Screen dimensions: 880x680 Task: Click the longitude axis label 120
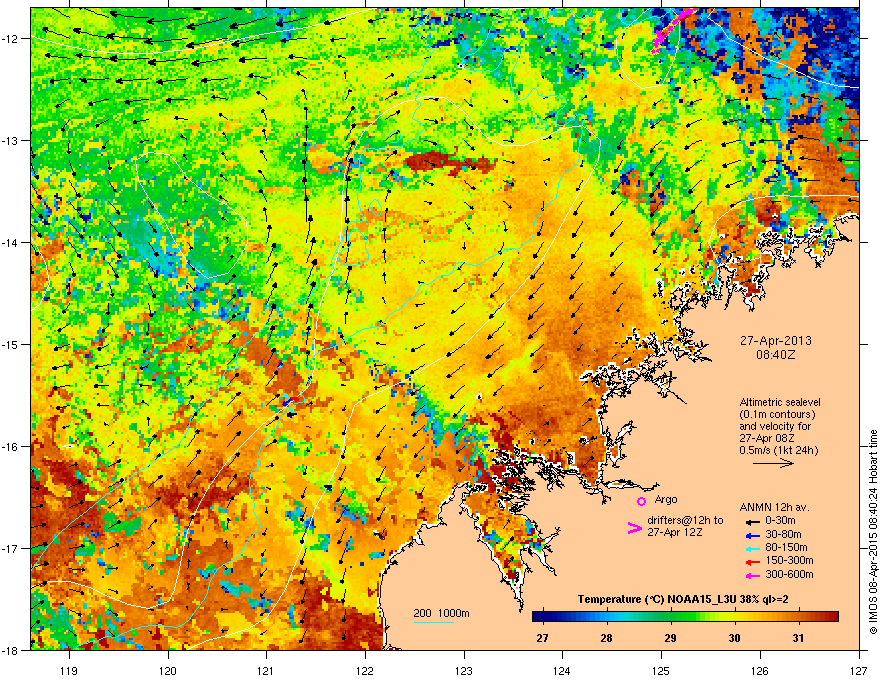coord(168,671)
